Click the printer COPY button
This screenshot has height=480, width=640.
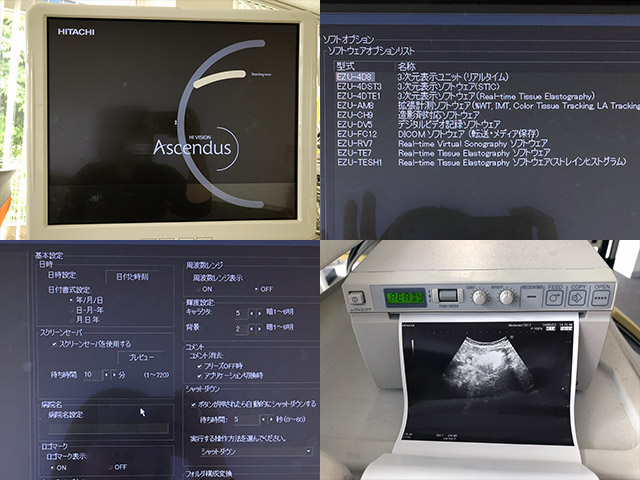[578, 298]
